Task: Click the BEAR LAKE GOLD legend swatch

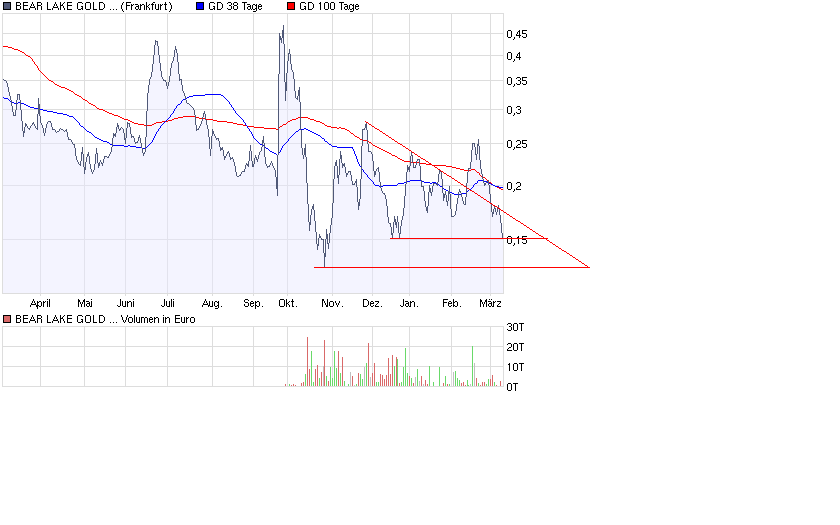Action: click(x=7, y=6)
